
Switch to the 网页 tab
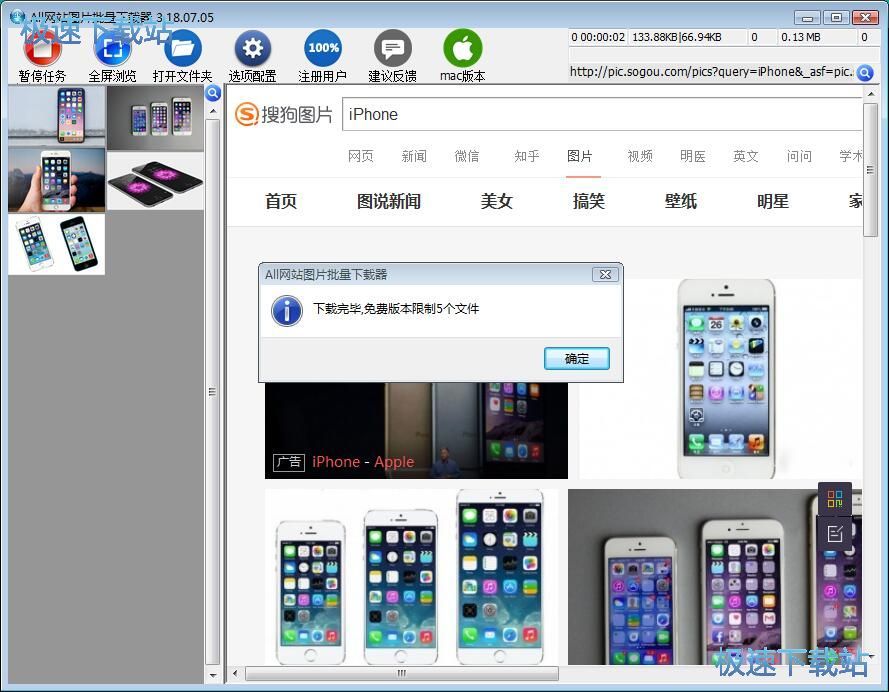point(361,156)
